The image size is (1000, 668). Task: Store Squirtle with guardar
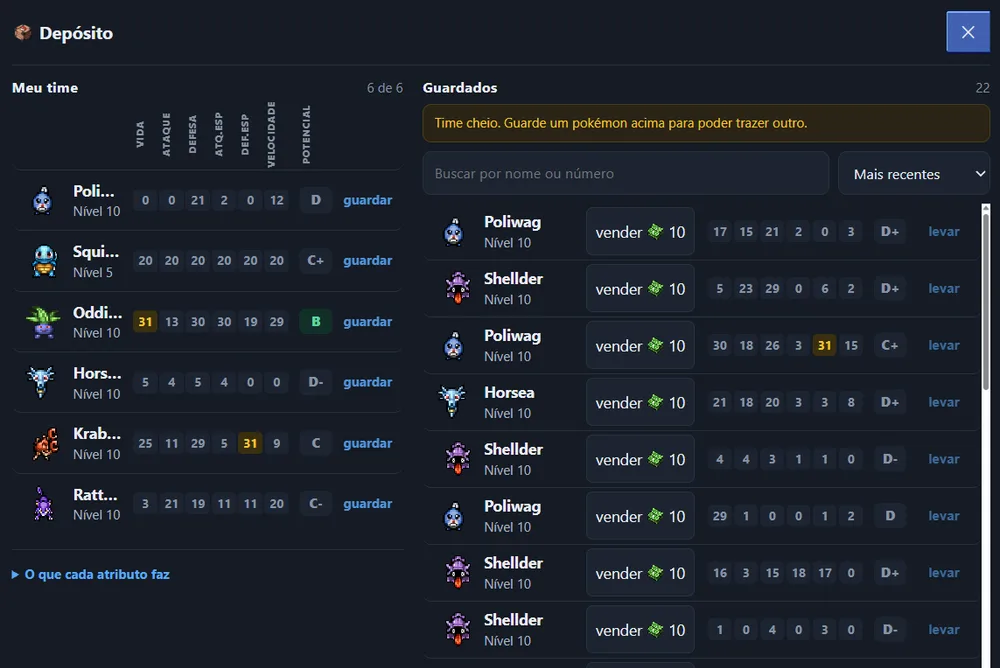367,261
